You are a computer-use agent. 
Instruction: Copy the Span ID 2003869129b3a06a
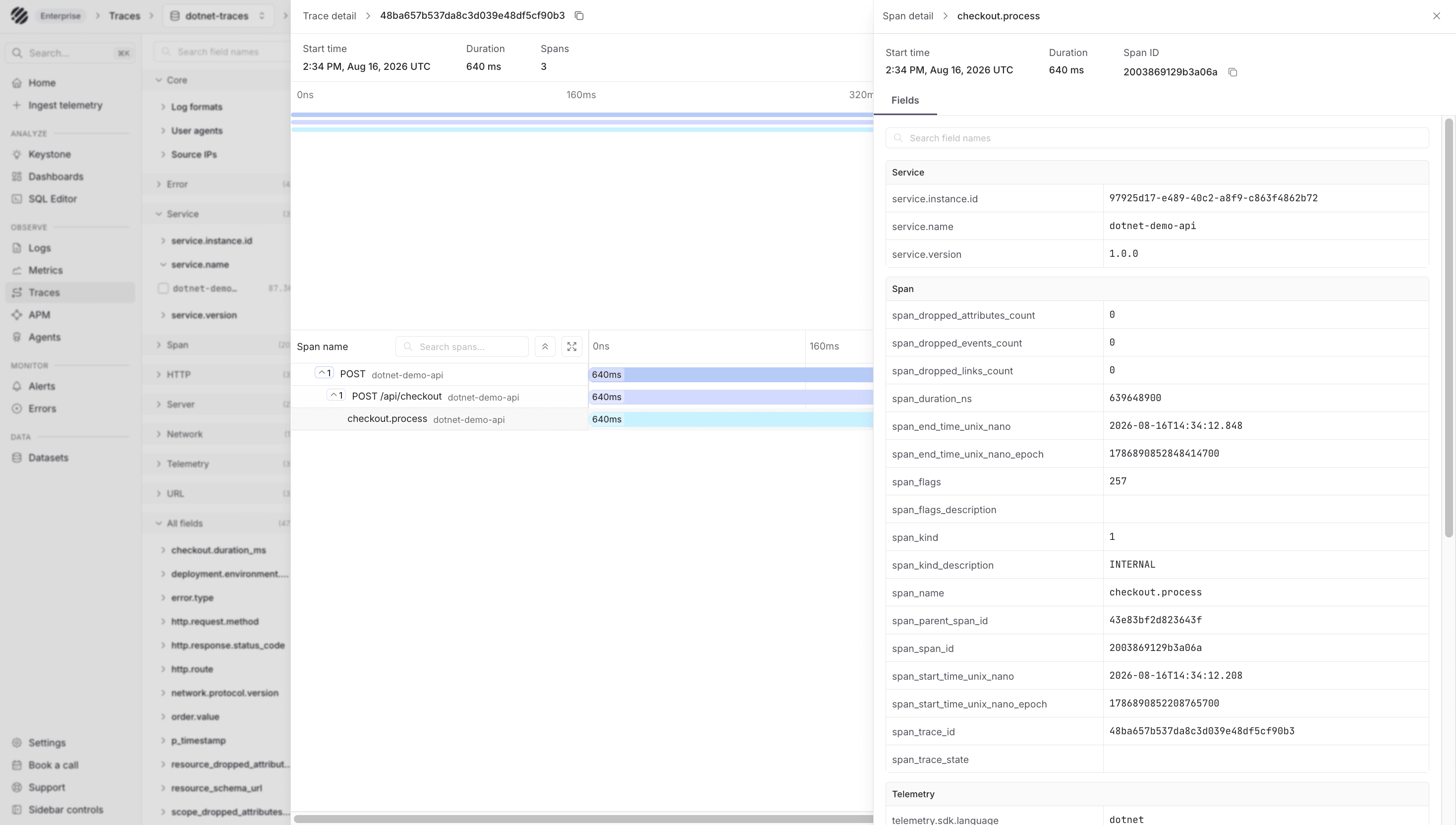1232,72
